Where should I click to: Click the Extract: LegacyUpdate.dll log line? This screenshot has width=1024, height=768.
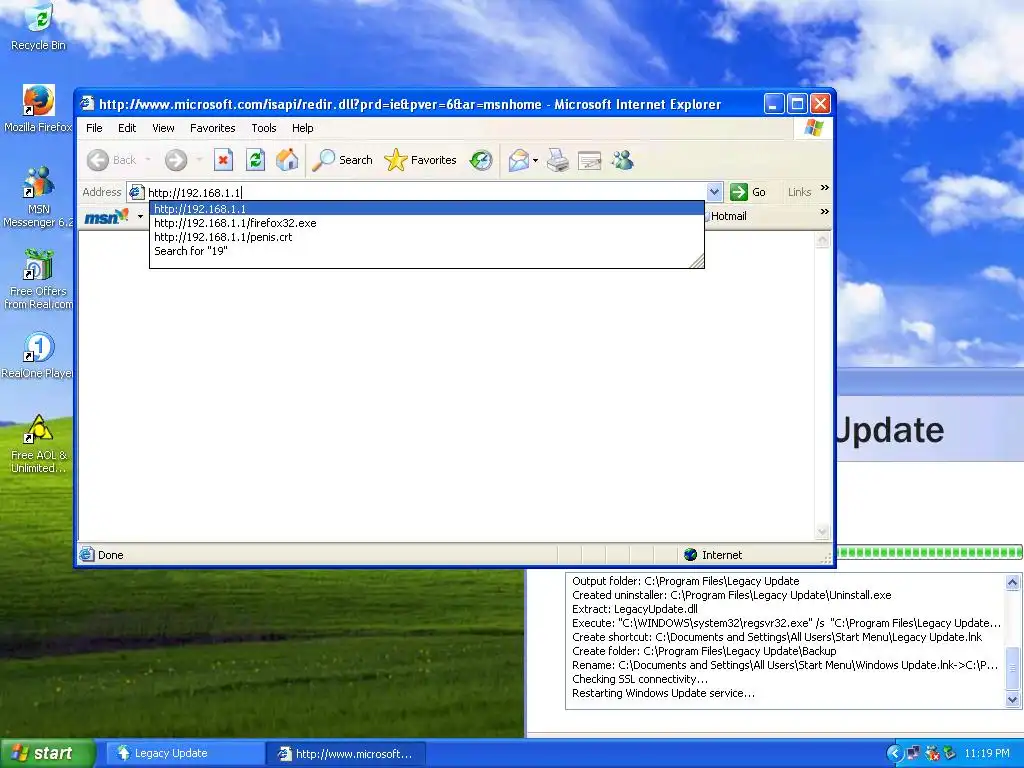(x=634, y=609)
